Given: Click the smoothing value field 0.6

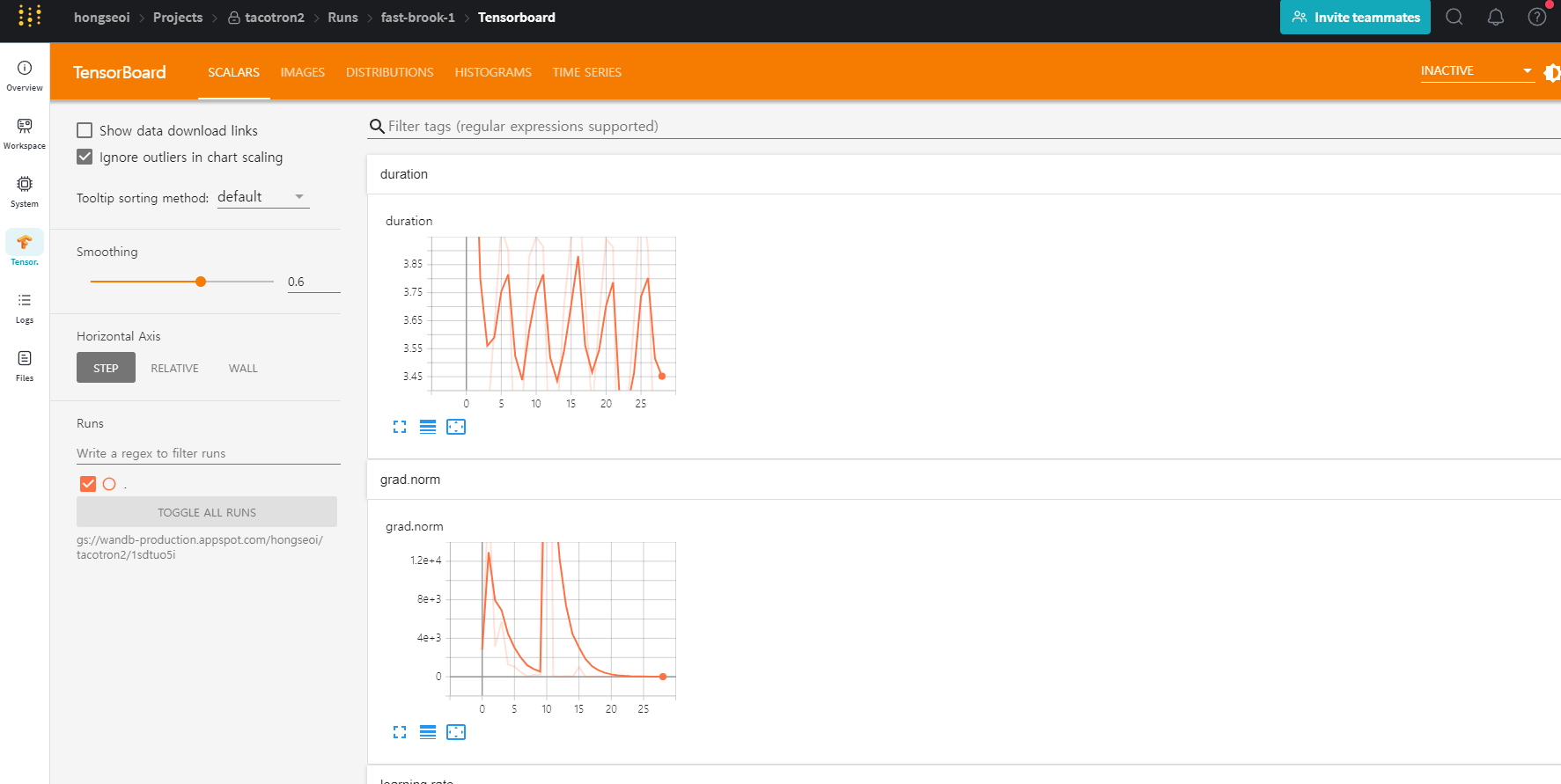Looking at the screenshot, I should point(313,282).
